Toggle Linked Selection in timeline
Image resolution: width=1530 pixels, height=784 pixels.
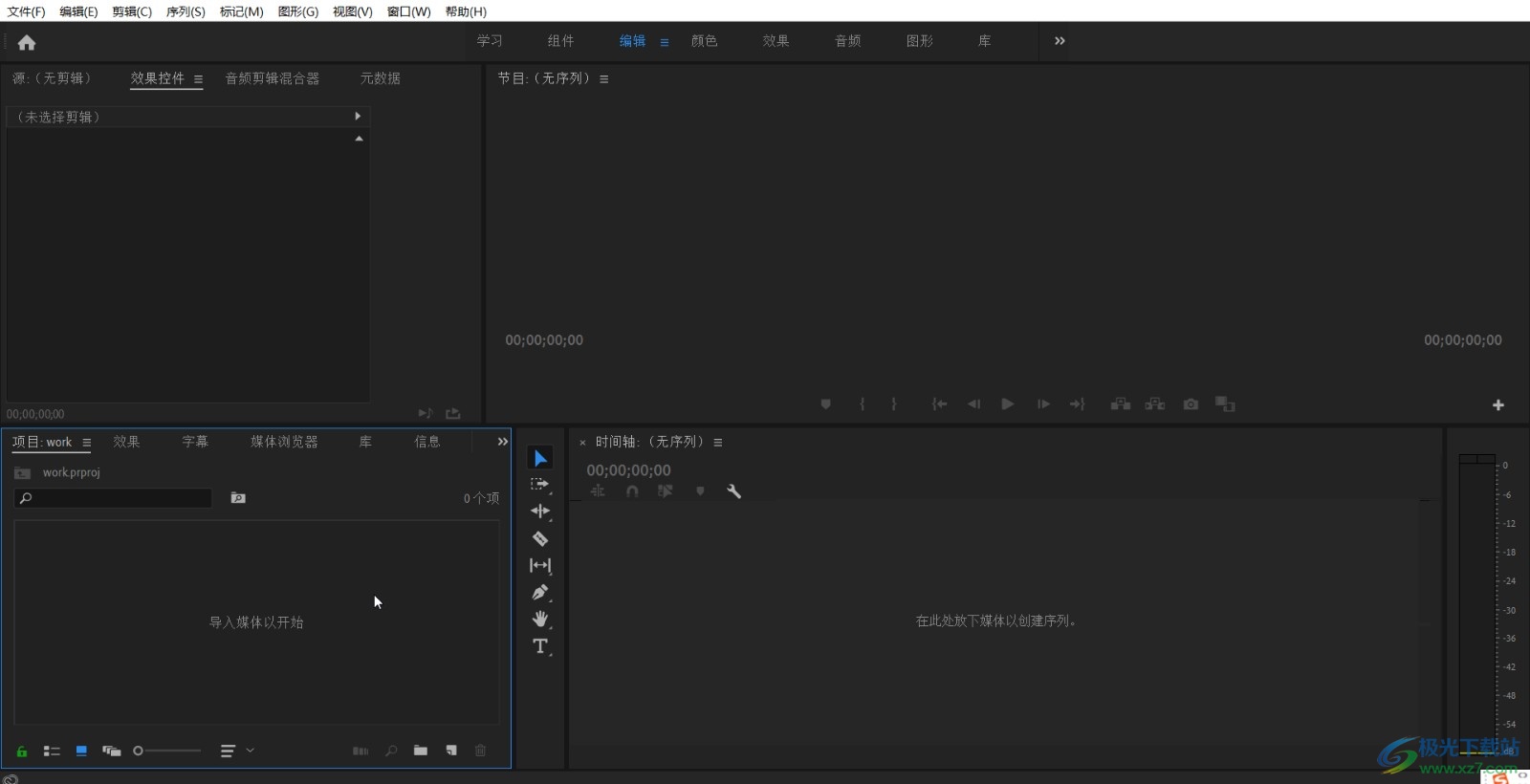(666, 491)
